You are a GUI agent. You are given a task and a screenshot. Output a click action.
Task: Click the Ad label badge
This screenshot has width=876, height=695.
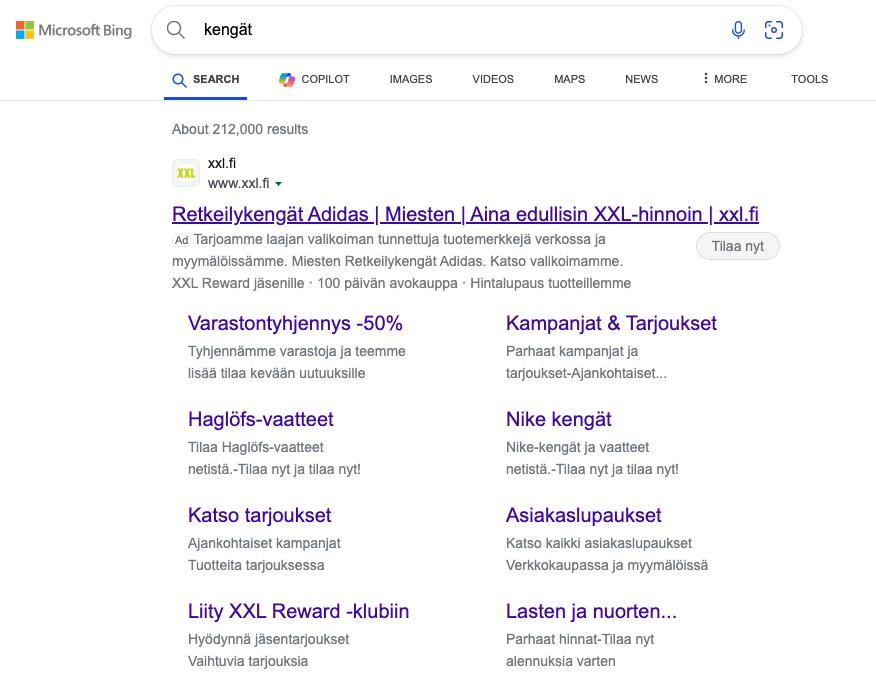[181, 240]
